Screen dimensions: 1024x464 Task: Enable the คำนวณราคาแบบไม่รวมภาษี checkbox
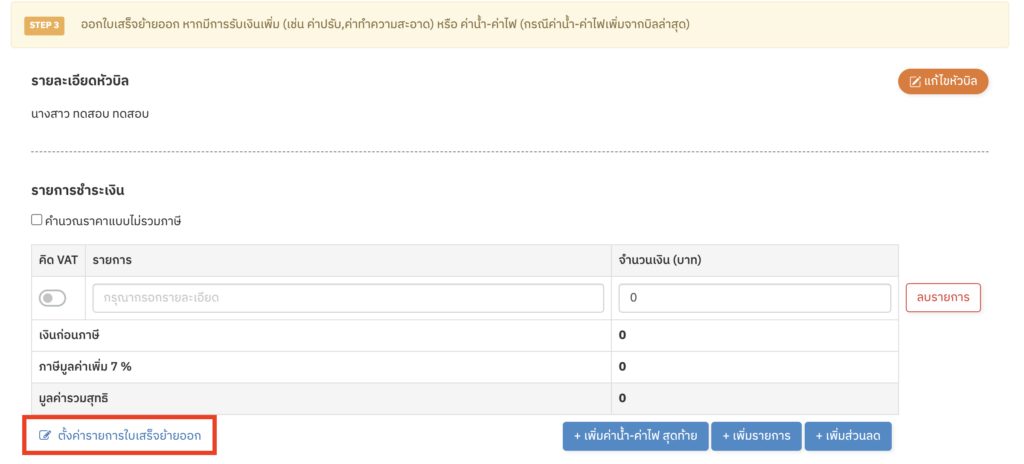[37, 220]
